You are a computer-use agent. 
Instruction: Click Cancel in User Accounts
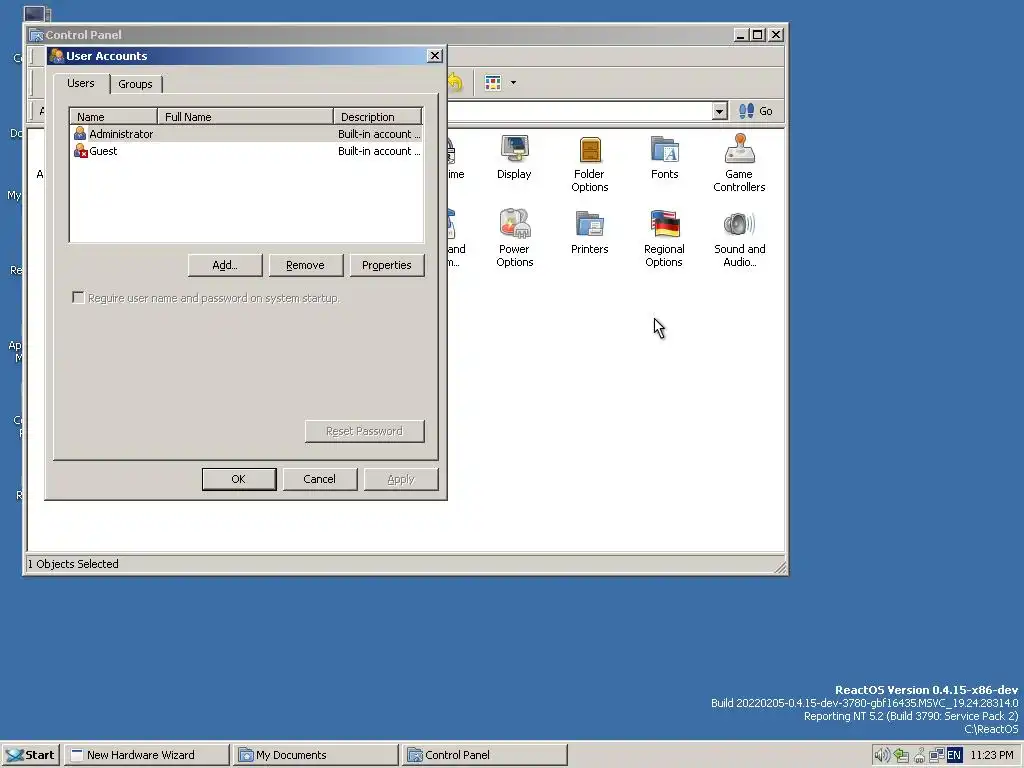click(319, 479)
